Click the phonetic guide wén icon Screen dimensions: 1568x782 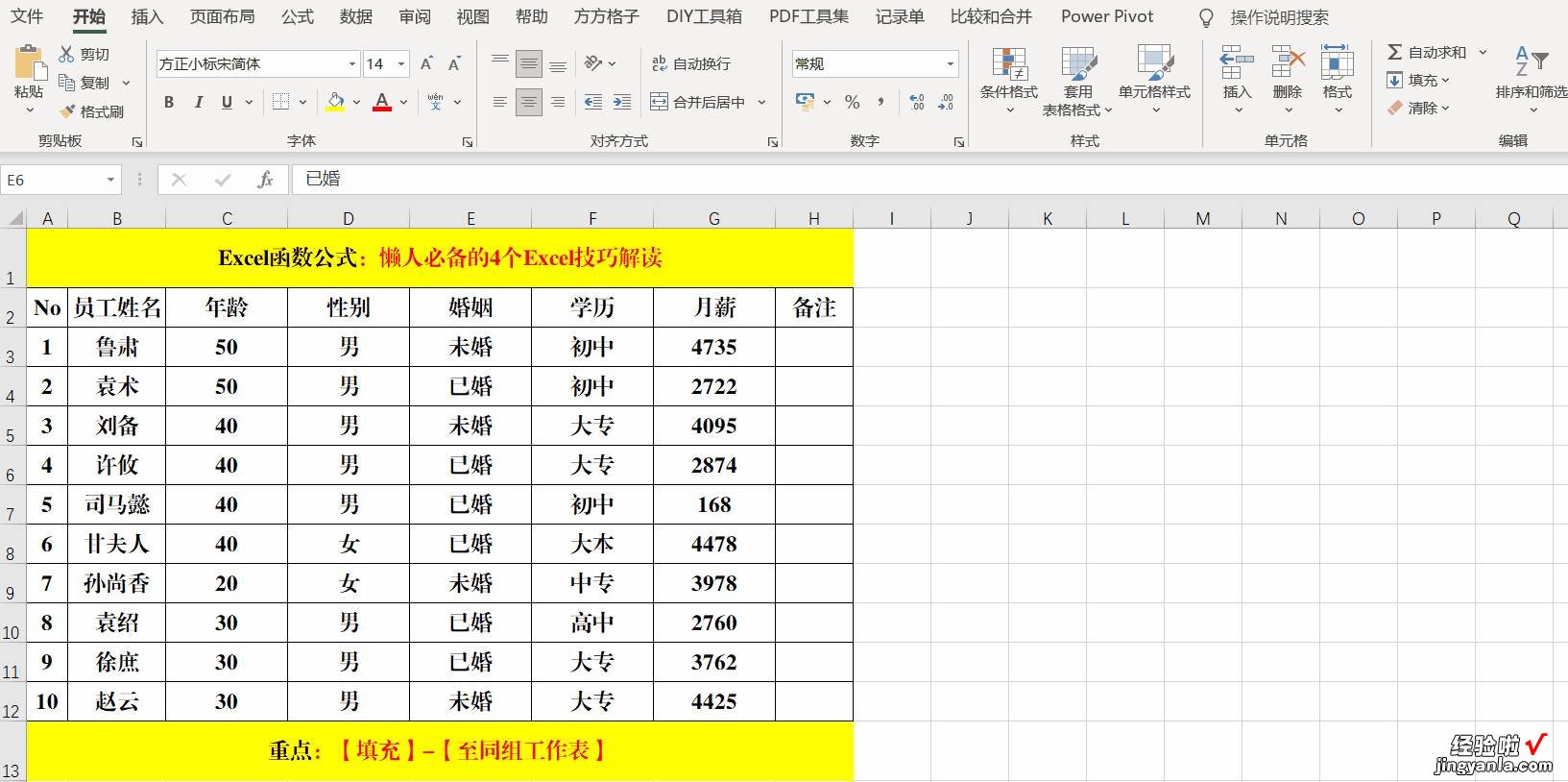point(436,102)
